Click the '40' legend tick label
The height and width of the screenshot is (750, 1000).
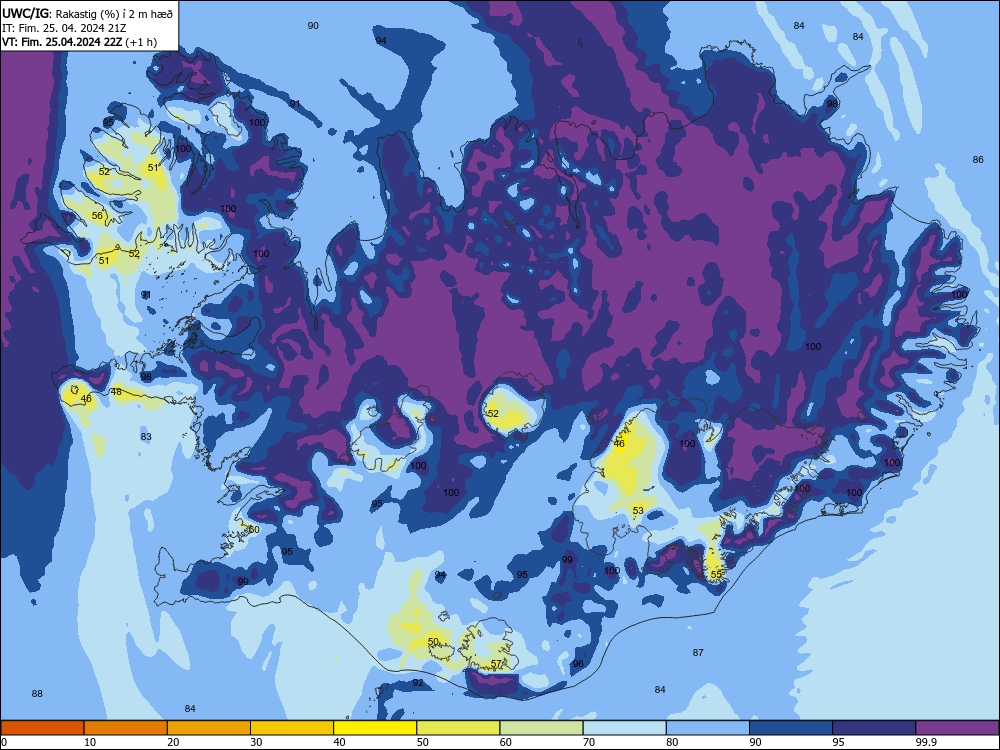tap(339, 742)
